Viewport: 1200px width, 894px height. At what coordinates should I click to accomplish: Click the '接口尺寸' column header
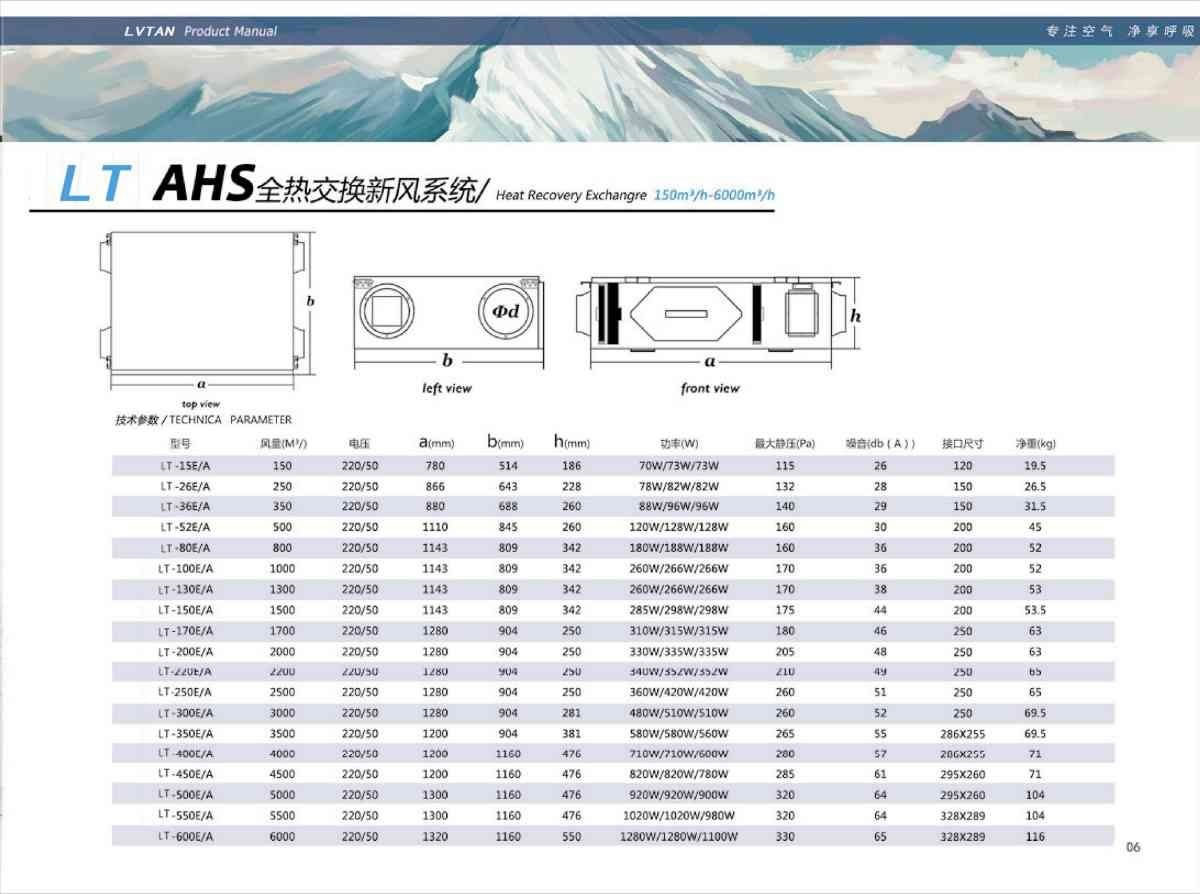(x=963, y=443)
